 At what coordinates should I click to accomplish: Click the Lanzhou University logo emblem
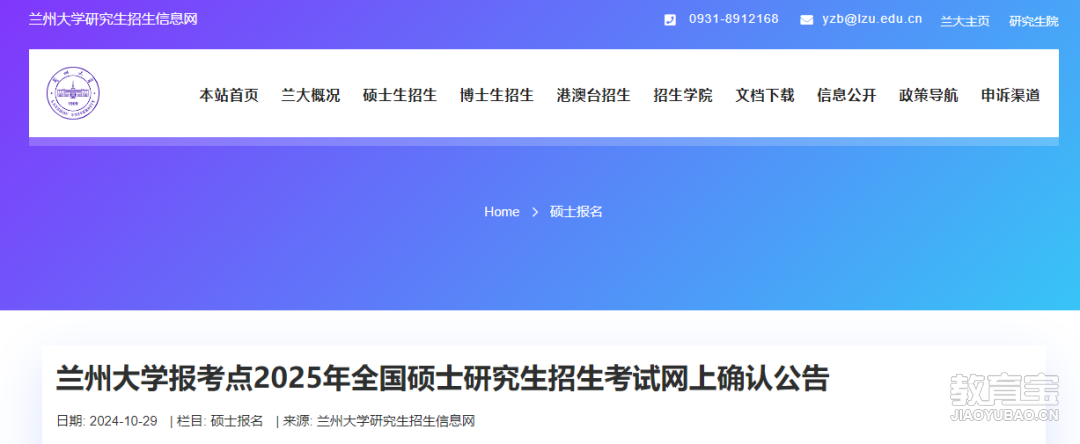(x=74, y=93)
